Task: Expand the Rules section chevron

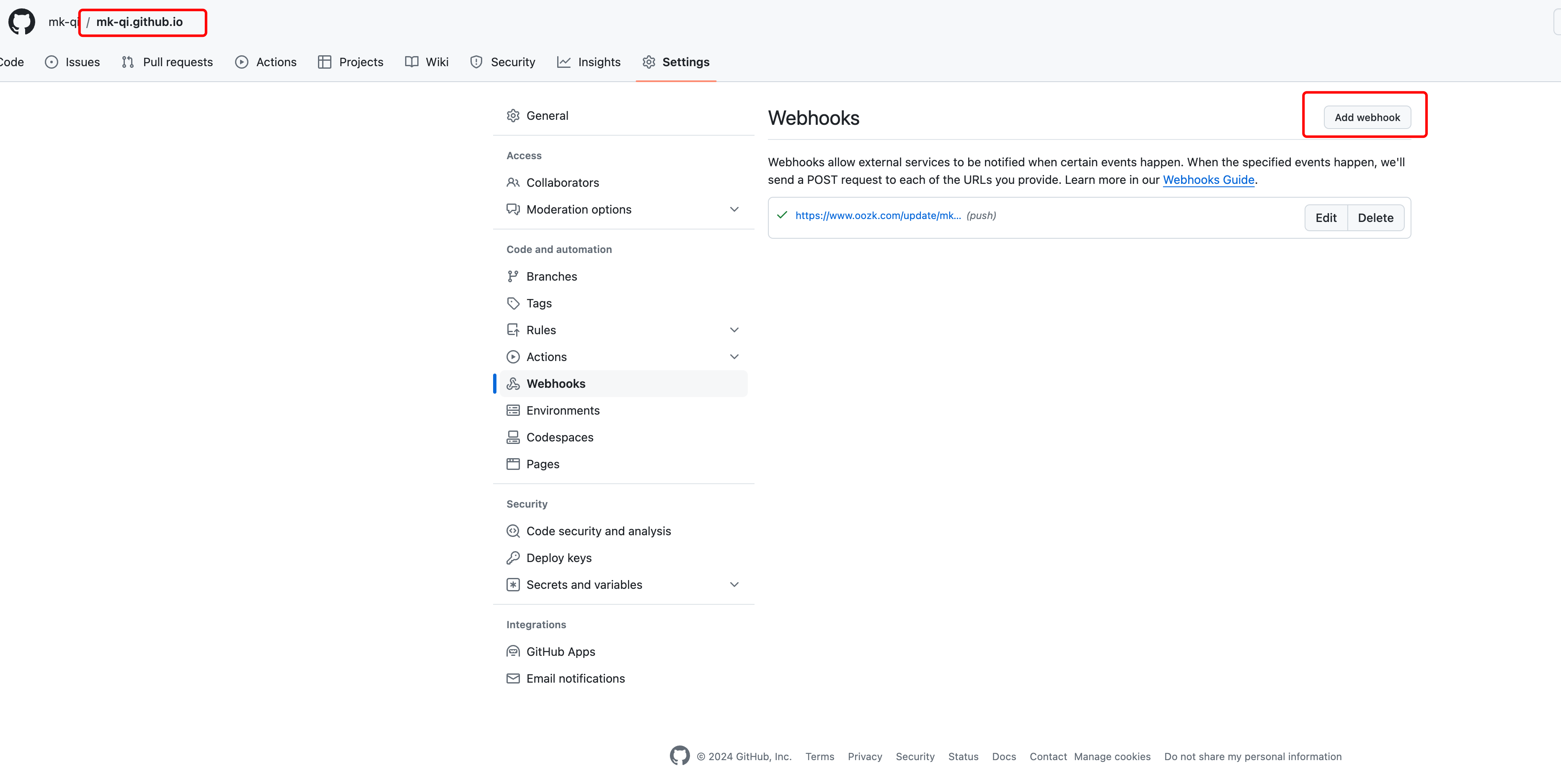Action: click(734, 330)
